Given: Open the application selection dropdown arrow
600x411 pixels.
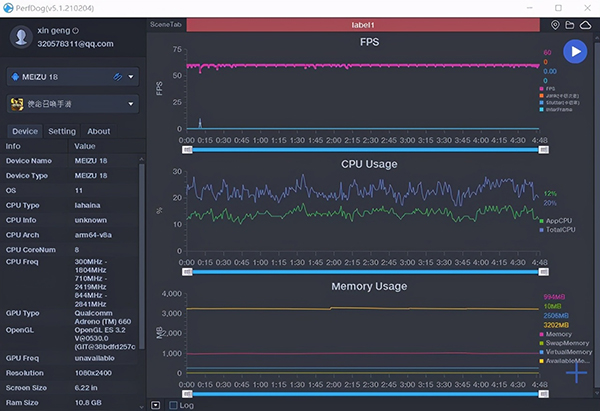Looking at the screenshot, I should 131,103.
